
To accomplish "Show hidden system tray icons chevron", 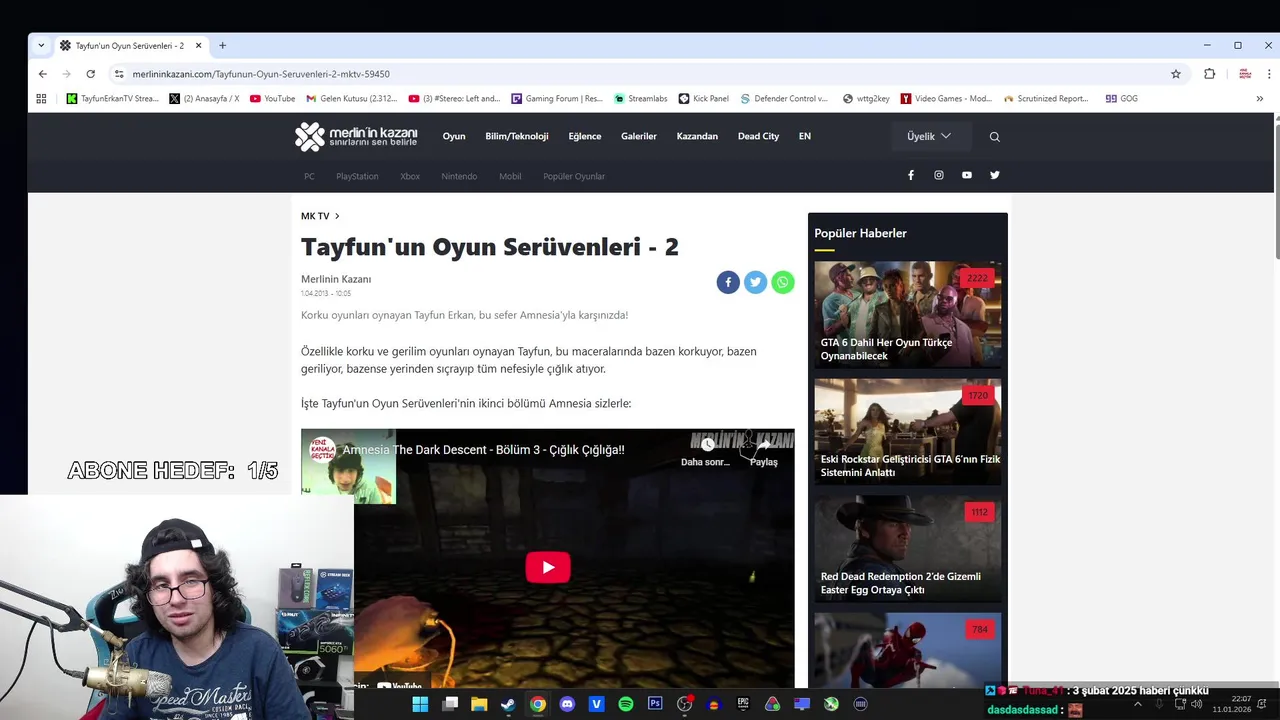I will (1137, 704).
